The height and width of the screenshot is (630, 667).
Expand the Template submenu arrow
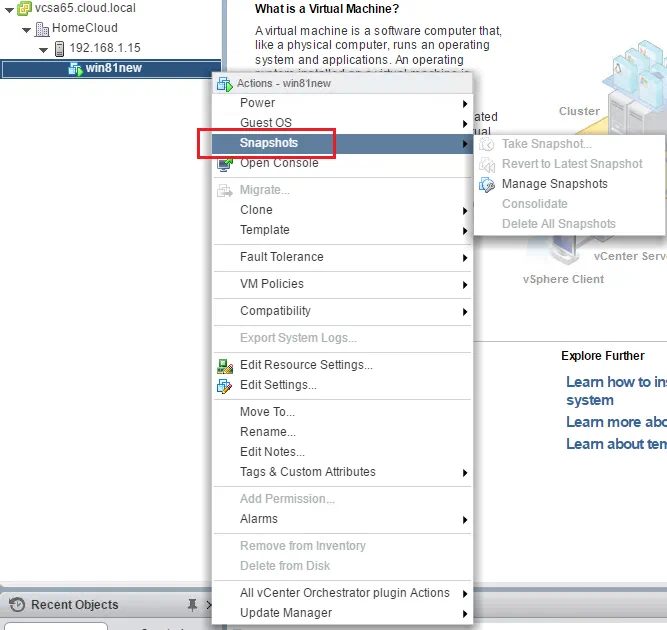(x=465, y=231)
